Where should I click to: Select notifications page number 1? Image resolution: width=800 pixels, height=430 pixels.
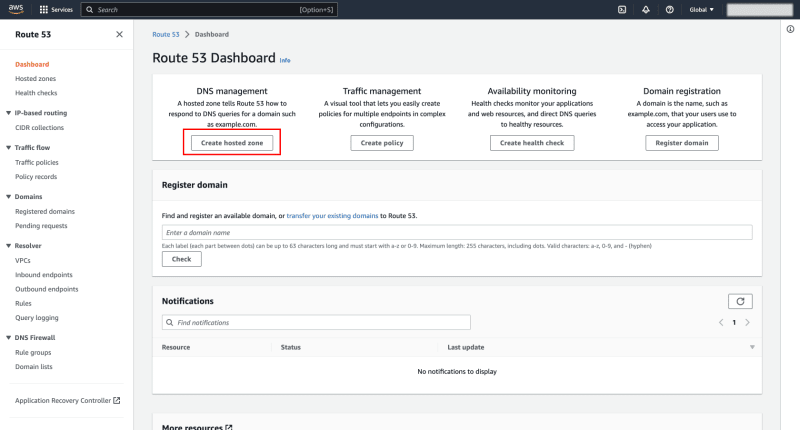point(734,322)
